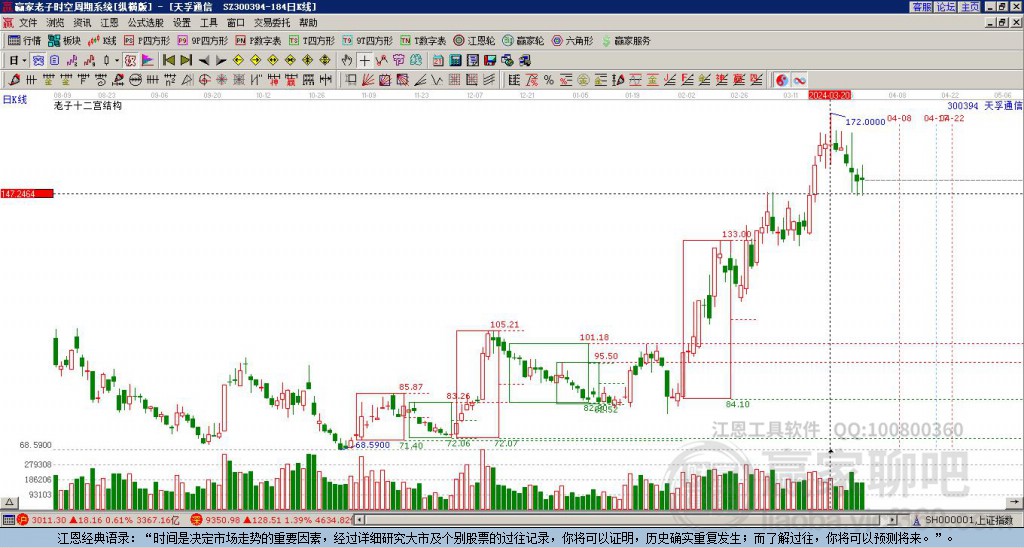Select the percent % retracement tool
The width and height of the screenshot is (1024, 548).
tap(549, 80)
